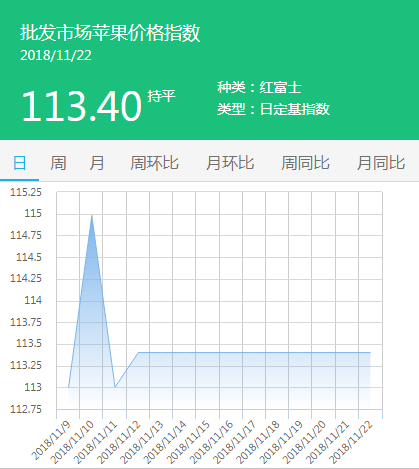The height and width of the screenshot is (469, 419).
Task: Click the 112.75 y-axis label
Action: click(26, 409)
